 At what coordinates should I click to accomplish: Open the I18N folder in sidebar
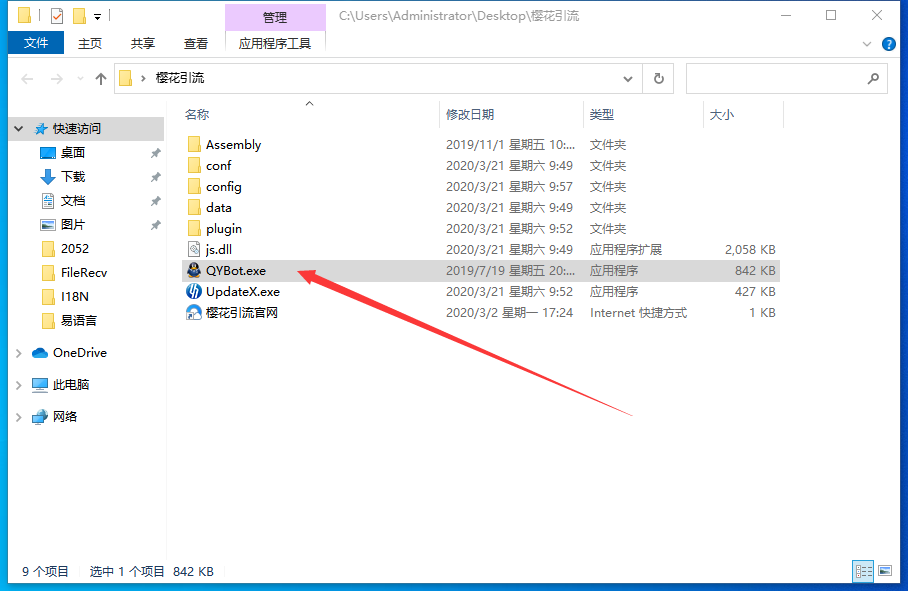(75, 296)
